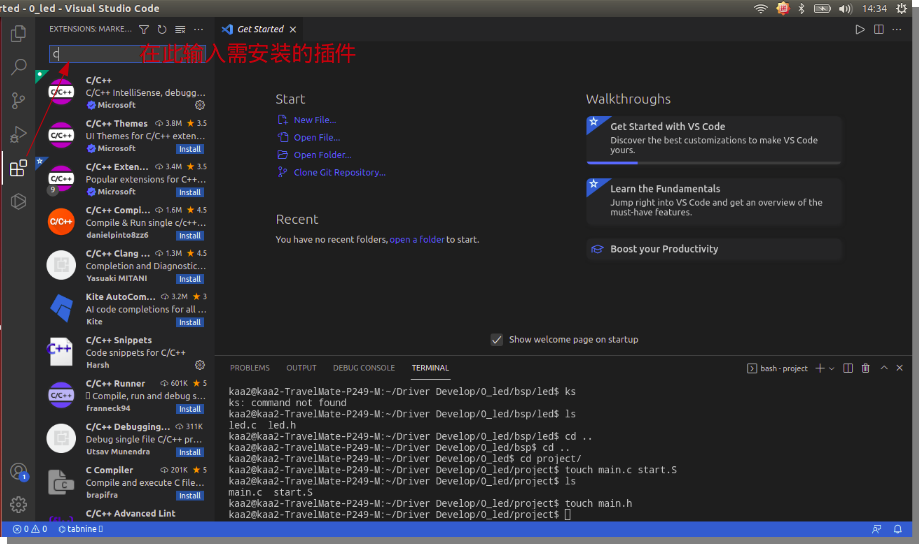This screenshot has width=919, height=544.
Task: Open Learn the Fundamentals walkthrough
Action: (714, 202)
